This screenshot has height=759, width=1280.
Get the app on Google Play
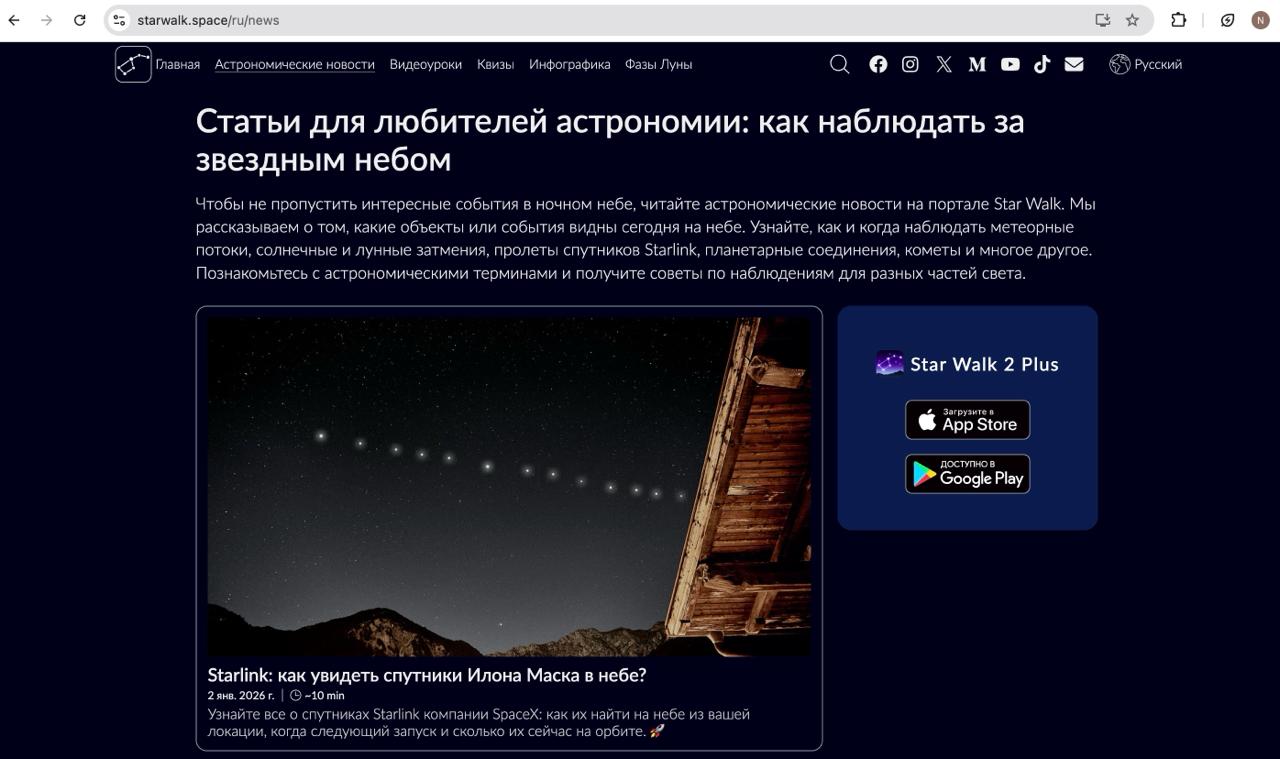pyautogui.click(x=966, y=473)
